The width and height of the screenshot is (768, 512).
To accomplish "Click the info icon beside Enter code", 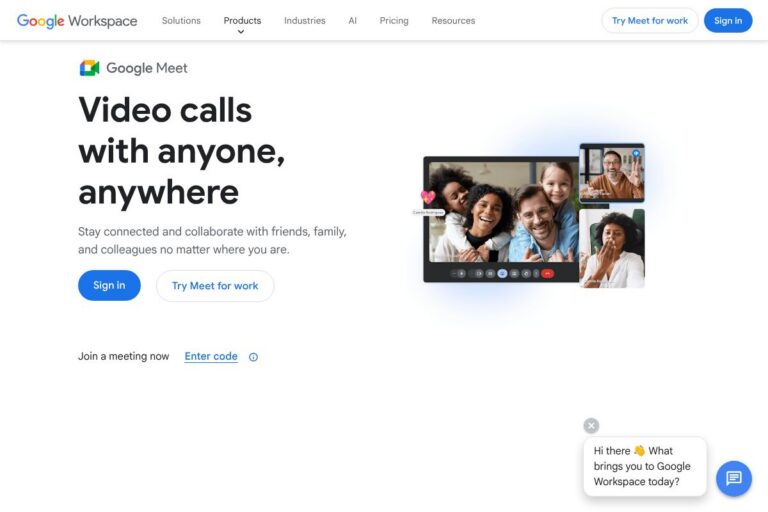I will pos(253,357).
